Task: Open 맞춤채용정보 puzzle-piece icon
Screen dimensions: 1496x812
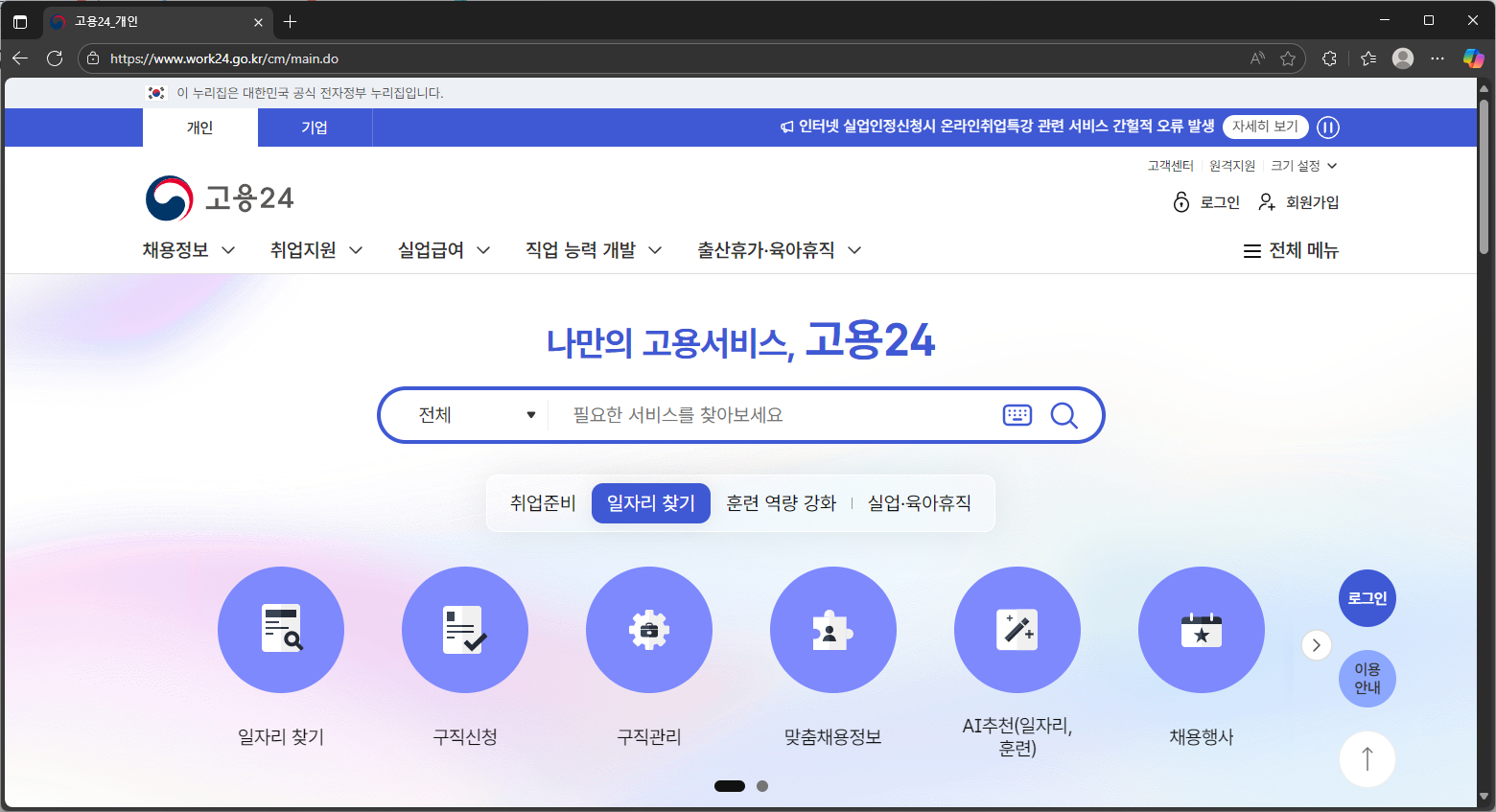Action: (833, 630)
